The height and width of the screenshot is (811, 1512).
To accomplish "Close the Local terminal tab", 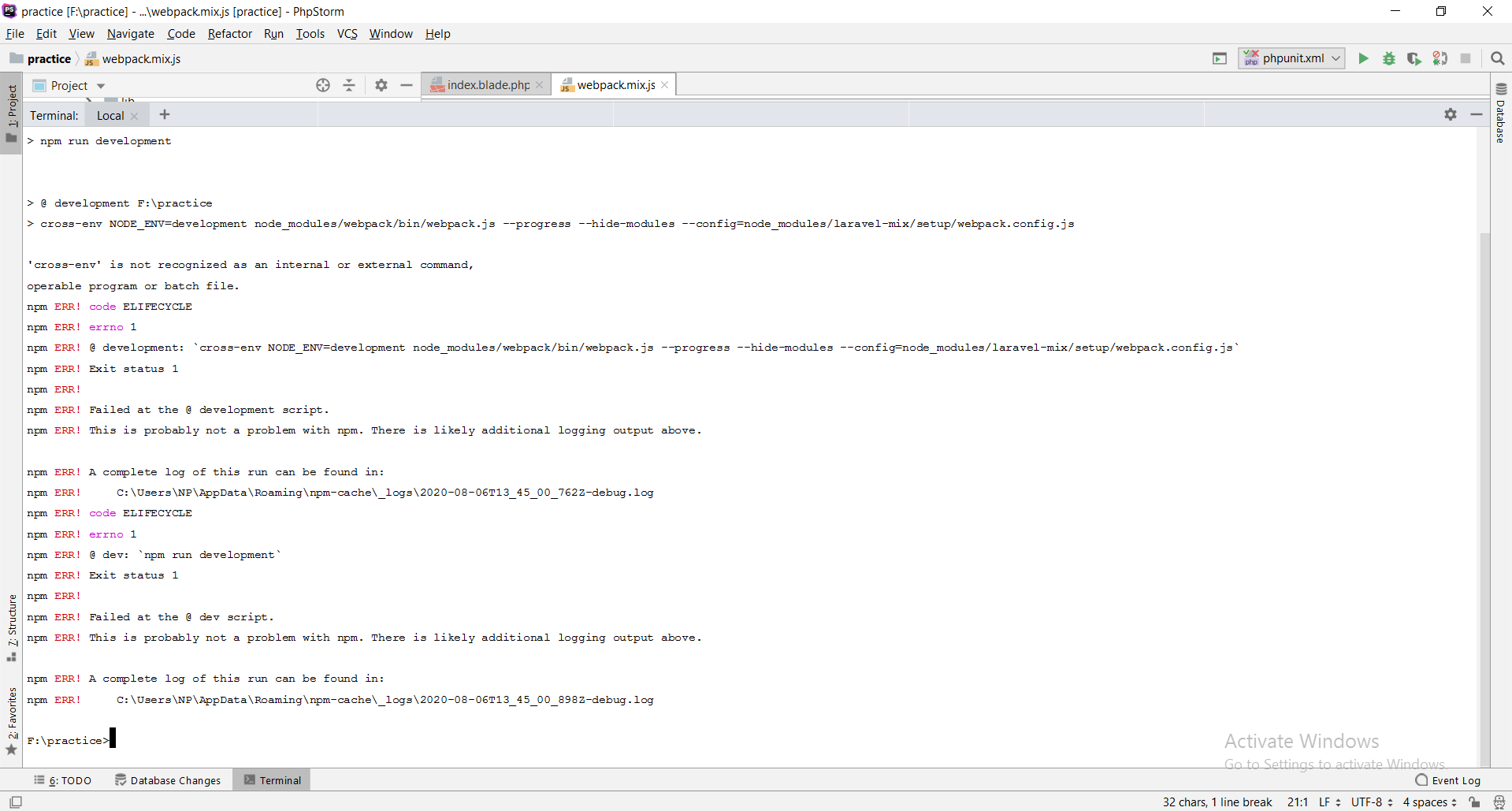I will [x=135, y=116].
